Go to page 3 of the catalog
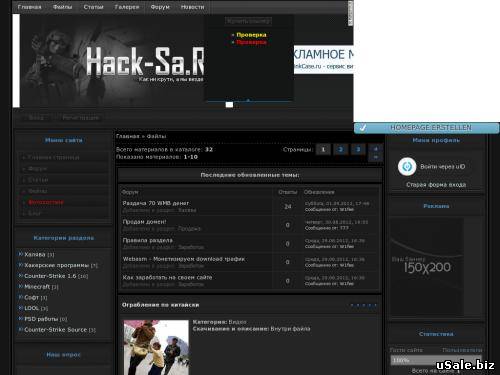 (x=358, y=149)
